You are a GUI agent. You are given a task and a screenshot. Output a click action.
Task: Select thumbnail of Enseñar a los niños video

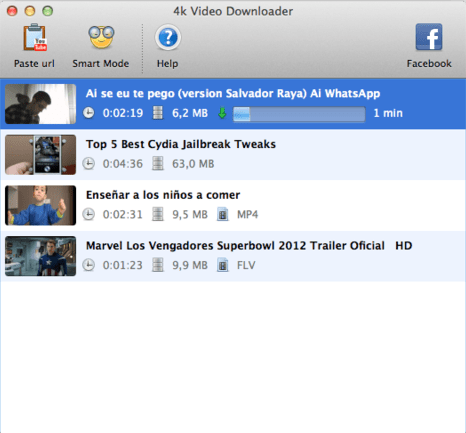click(40, 205)
